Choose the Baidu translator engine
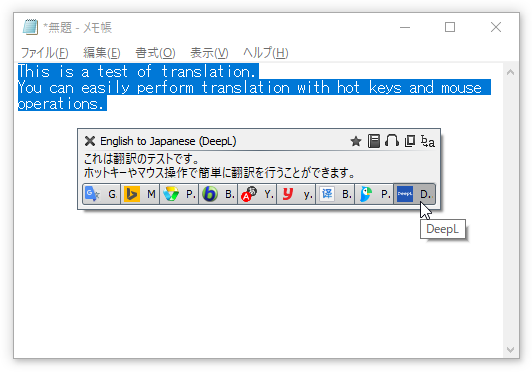532x372 pixels. (335, 194)
